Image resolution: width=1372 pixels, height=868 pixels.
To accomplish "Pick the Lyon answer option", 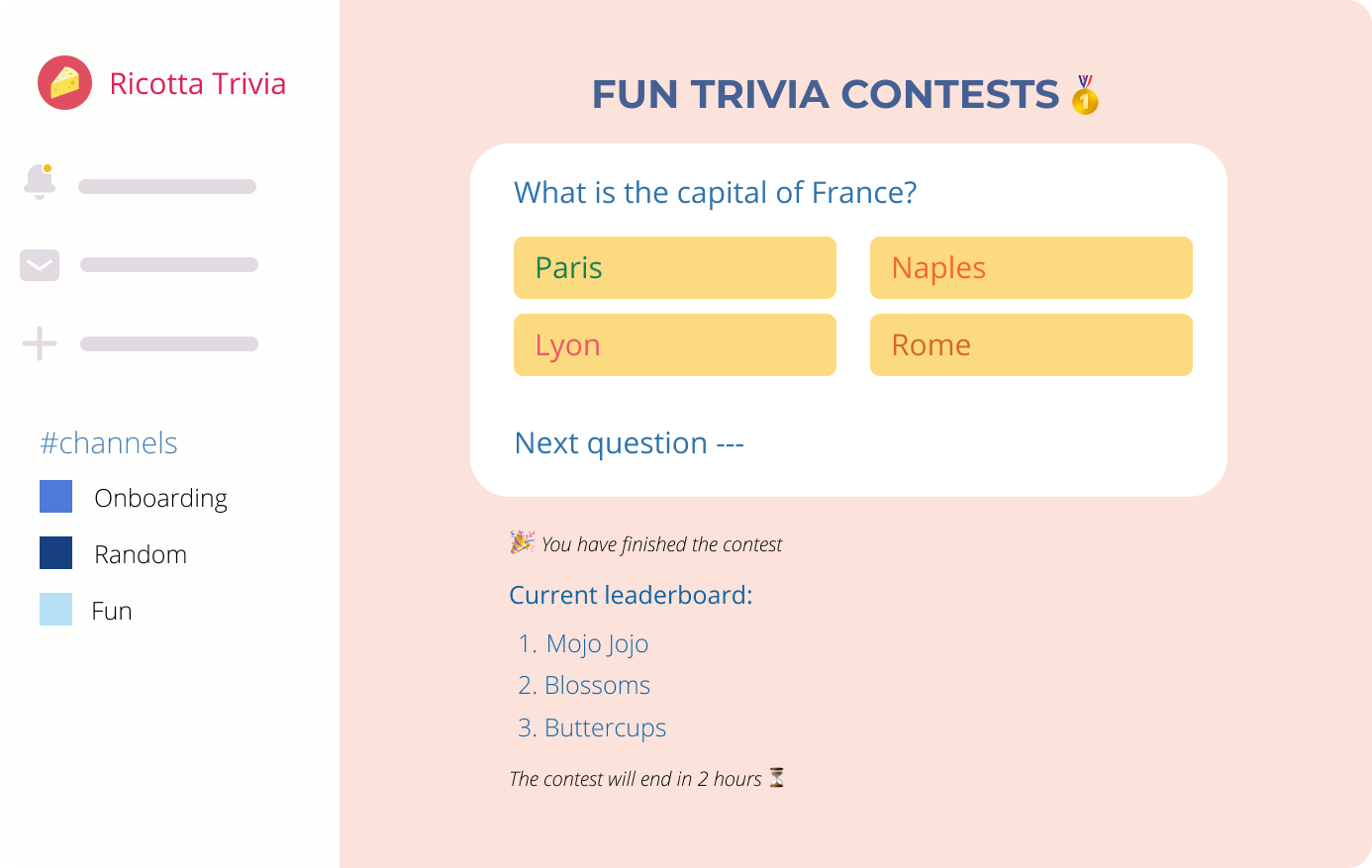I will click(x=674, y=344).
